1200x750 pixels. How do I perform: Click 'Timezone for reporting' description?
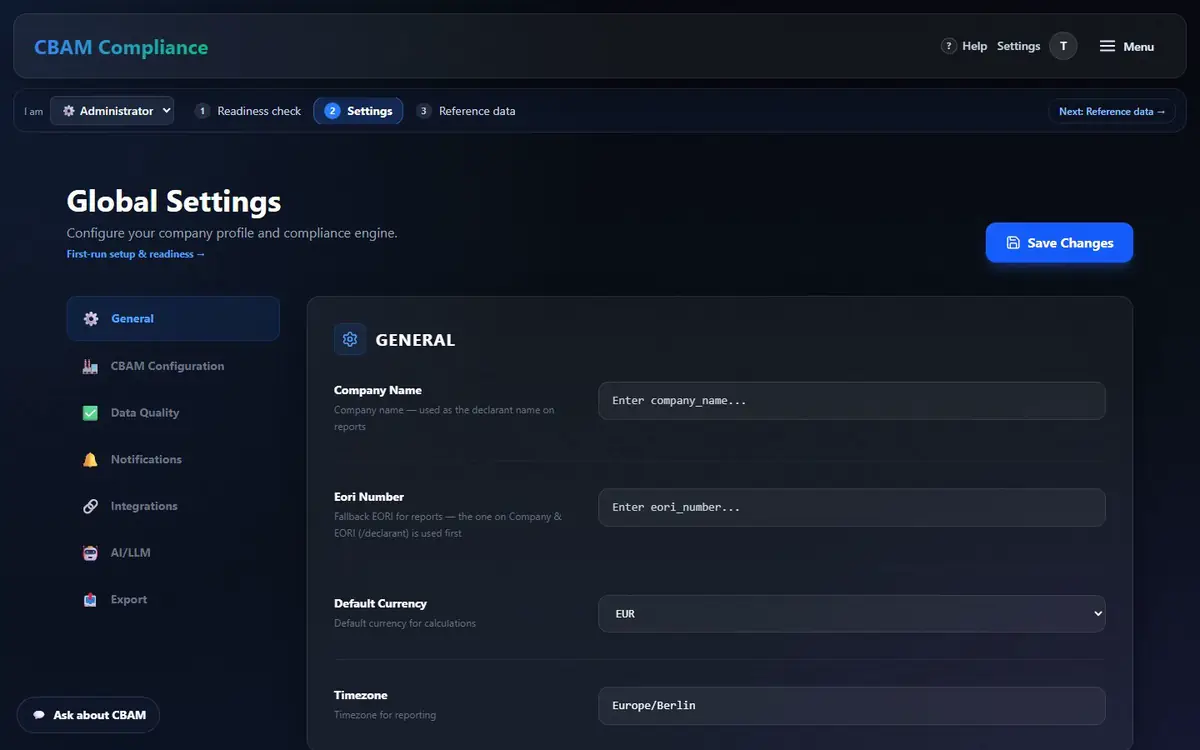385,715
